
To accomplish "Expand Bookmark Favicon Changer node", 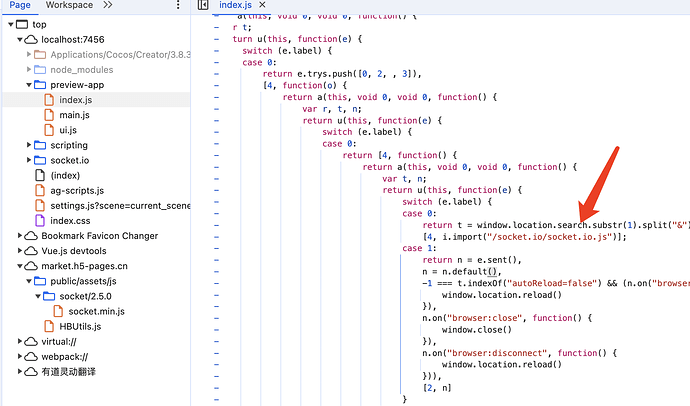I will 20,236.
